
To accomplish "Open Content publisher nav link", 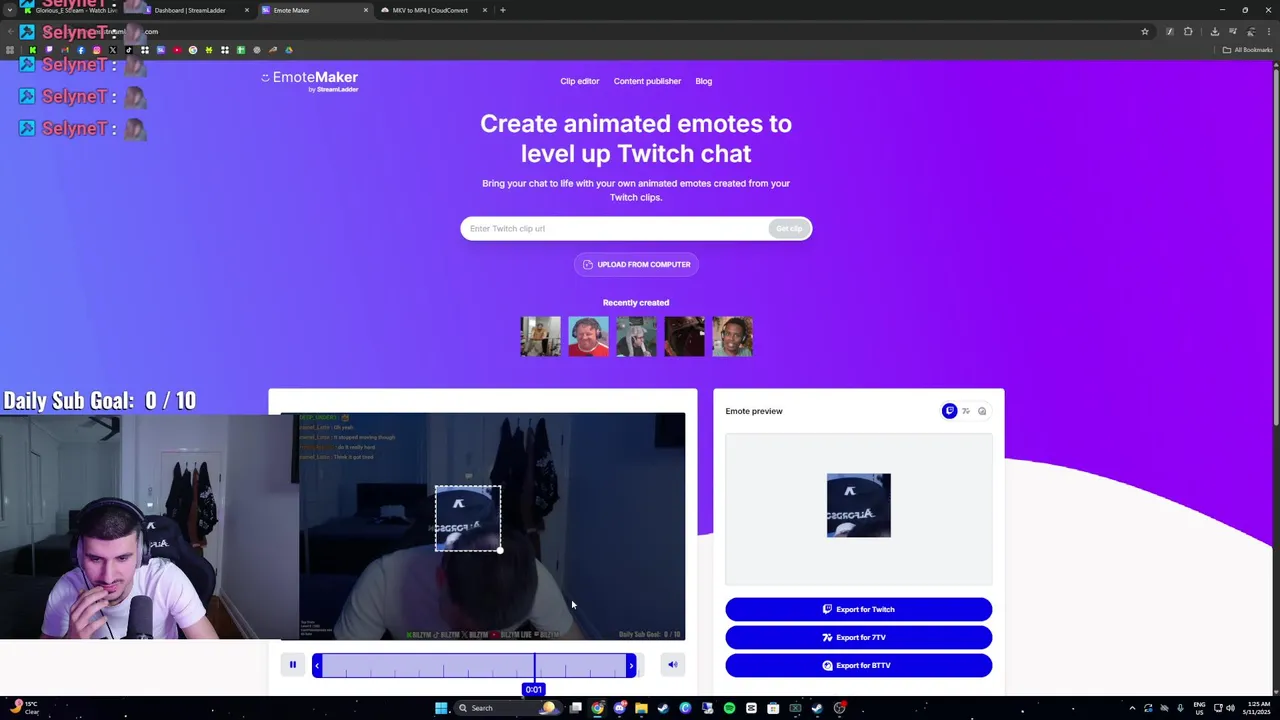I will (x=647, y=81).
